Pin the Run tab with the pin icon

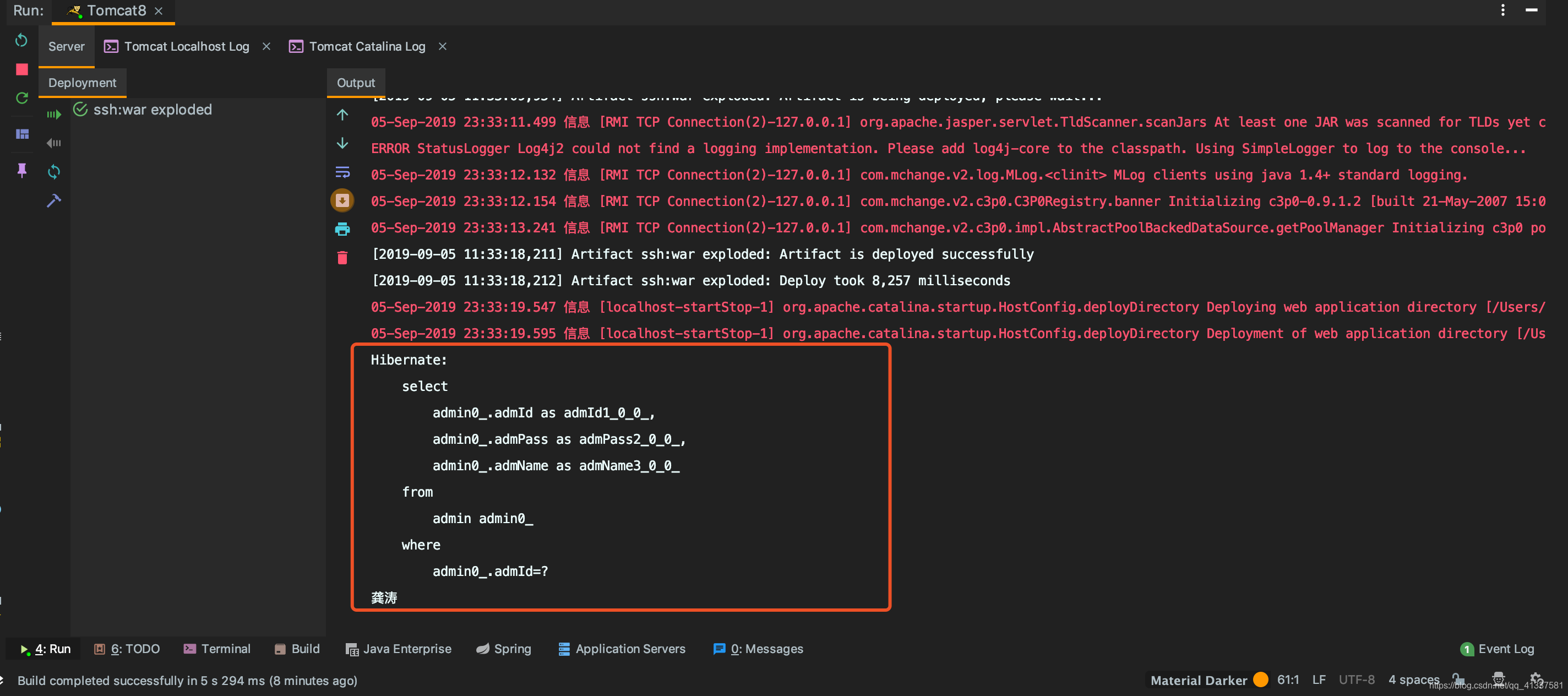coord(22,171)
